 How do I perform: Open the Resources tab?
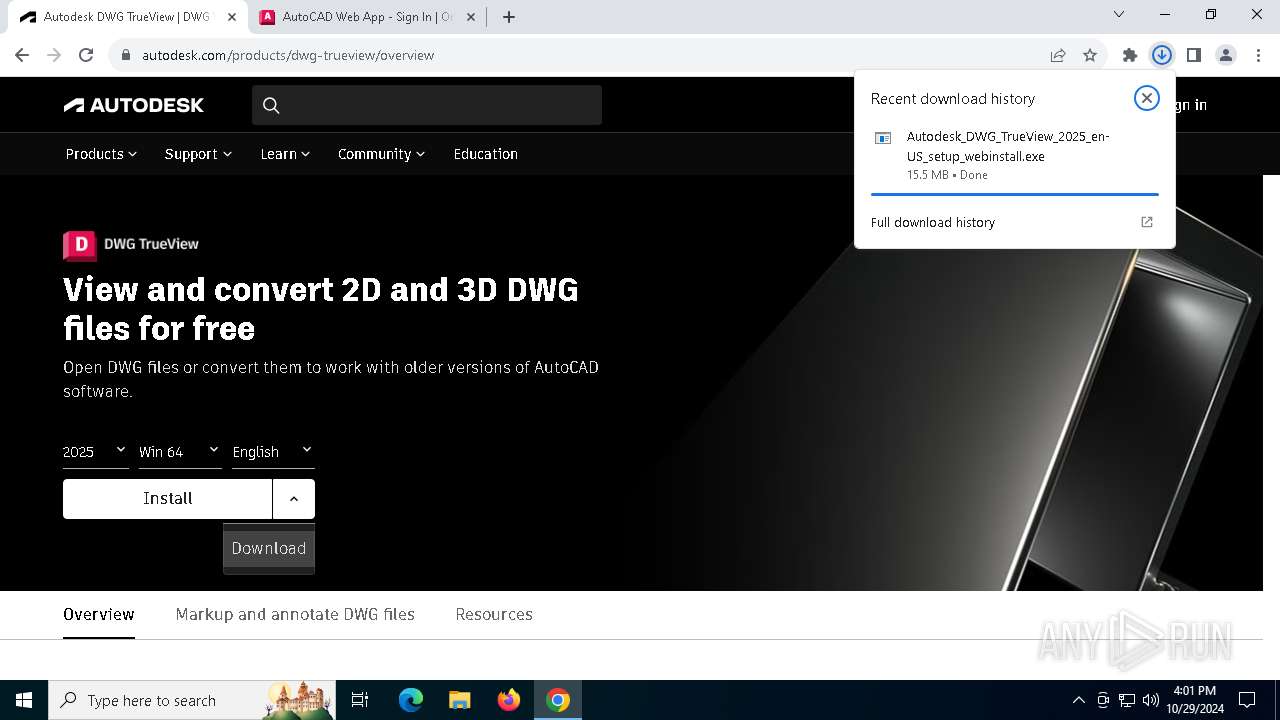point(494,614)
